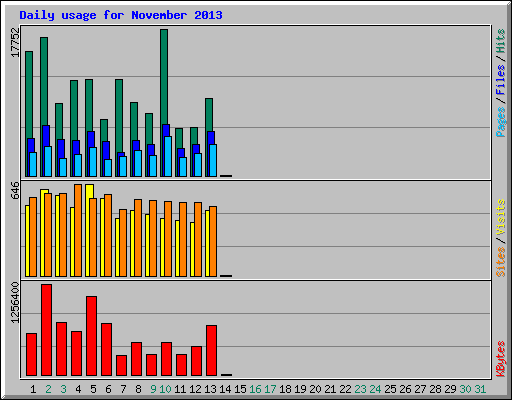Click day 26 on the x-axis

405,389
